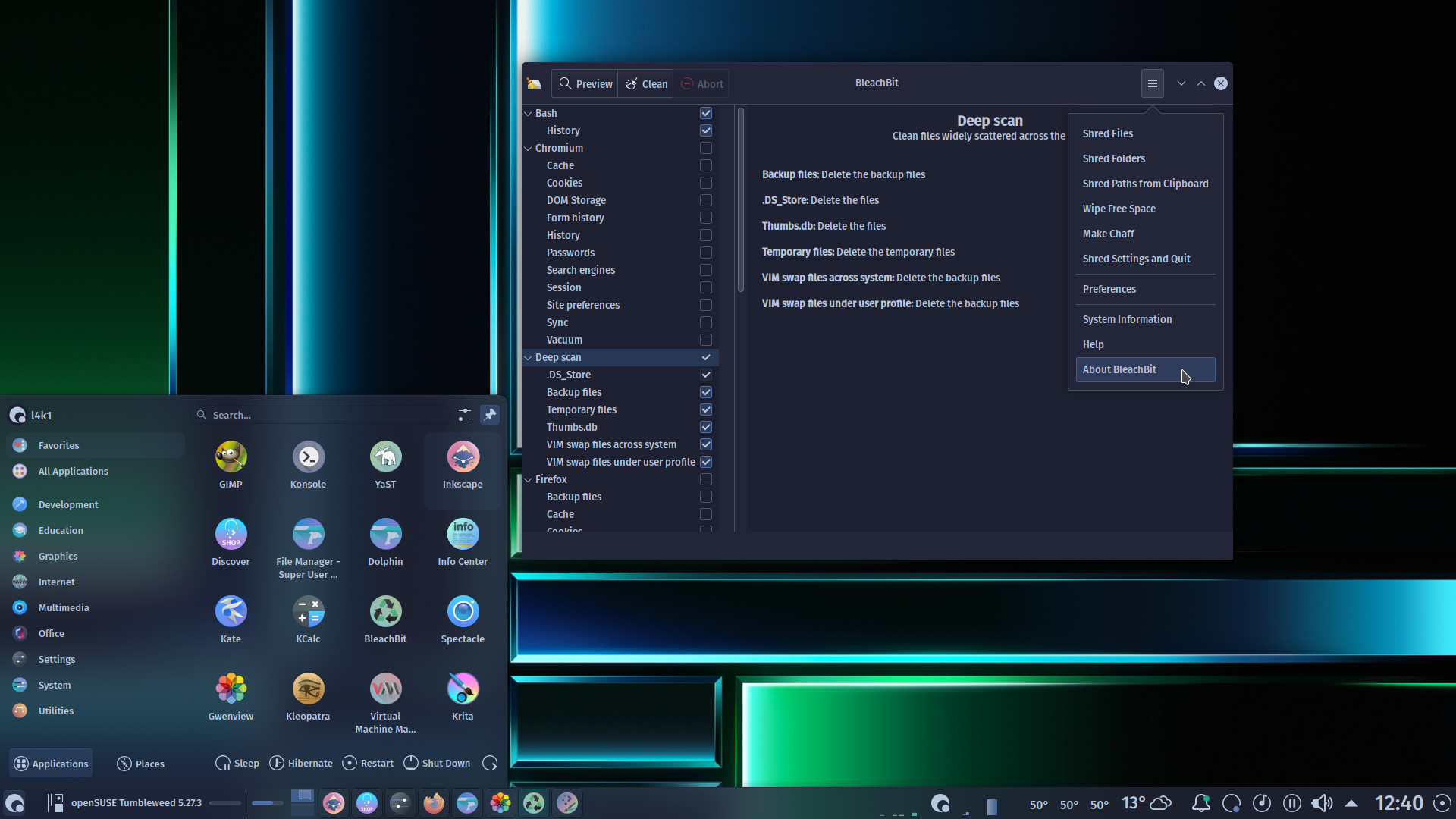Viewport: 1456px width, 819px height.
Task: Uncheck the Bash History checkbox
Action: [x=706, y=130]
